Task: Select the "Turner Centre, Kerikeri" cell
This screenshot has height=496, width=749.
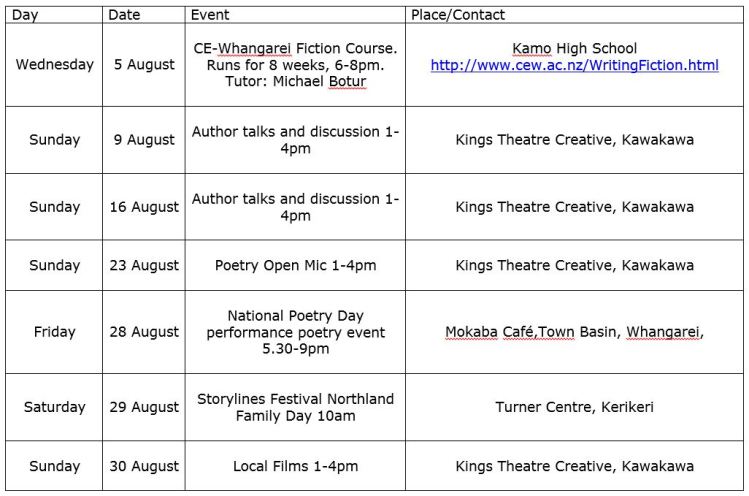Action: (x=574, y=407)
